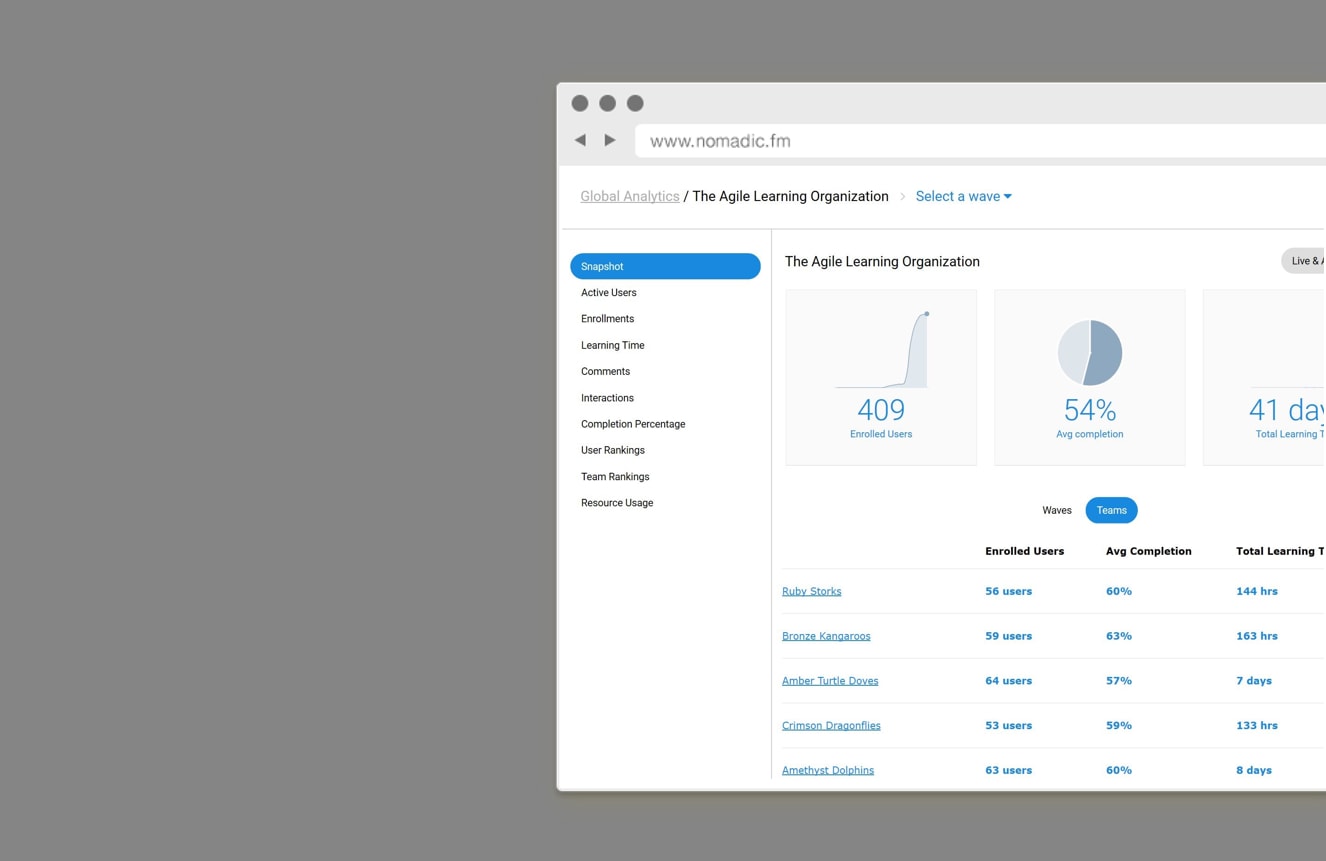Click the browser back arrow
The width and height of the screenshot is (1326, 861).
click(580, 141)
